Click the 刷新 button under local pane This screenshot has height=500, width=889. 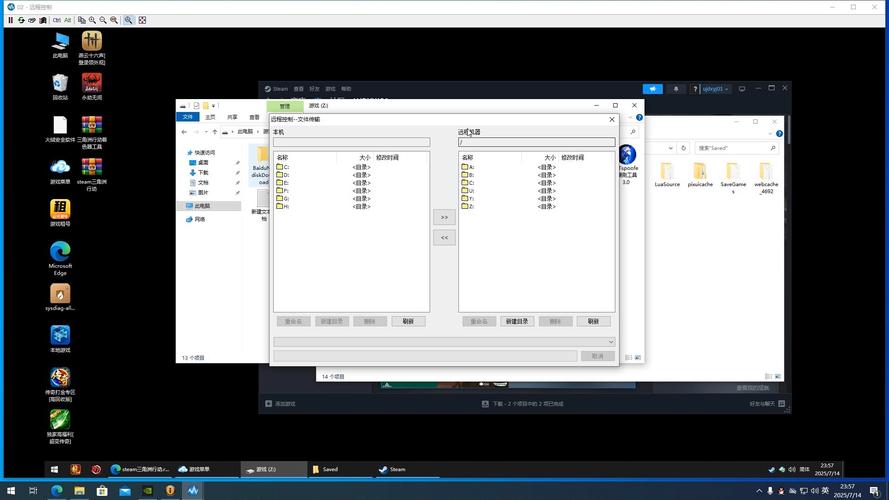coord(408,321)
